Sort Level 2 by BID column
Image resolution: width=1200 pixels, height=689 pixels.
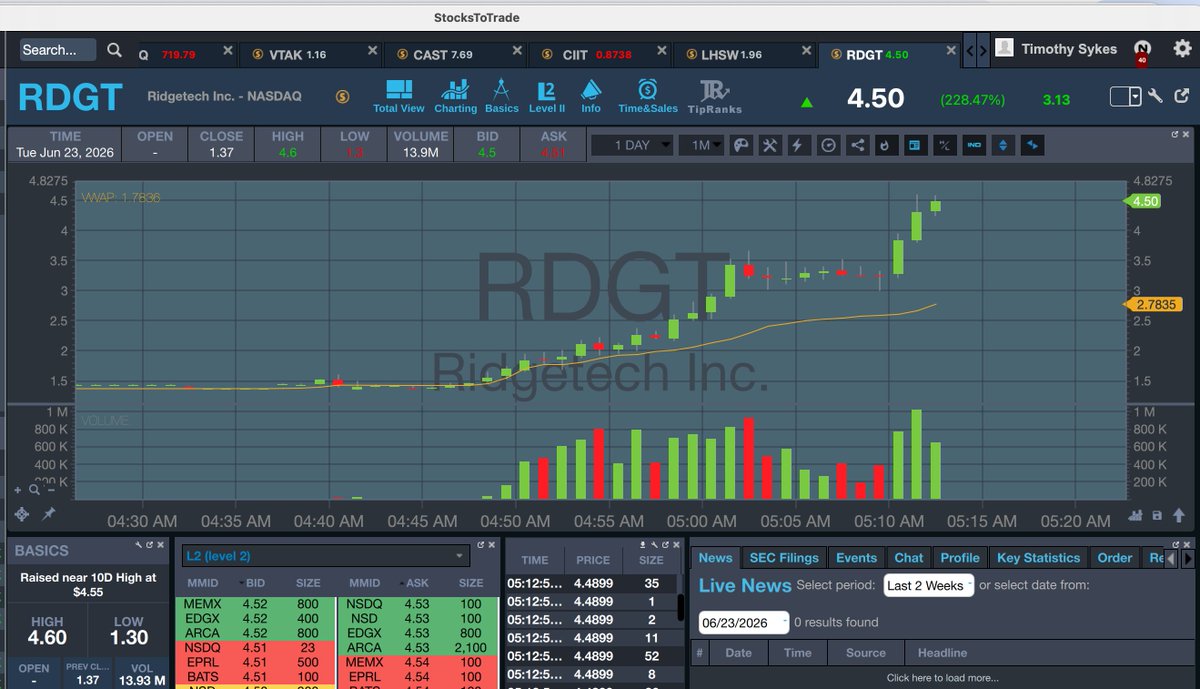255,583
